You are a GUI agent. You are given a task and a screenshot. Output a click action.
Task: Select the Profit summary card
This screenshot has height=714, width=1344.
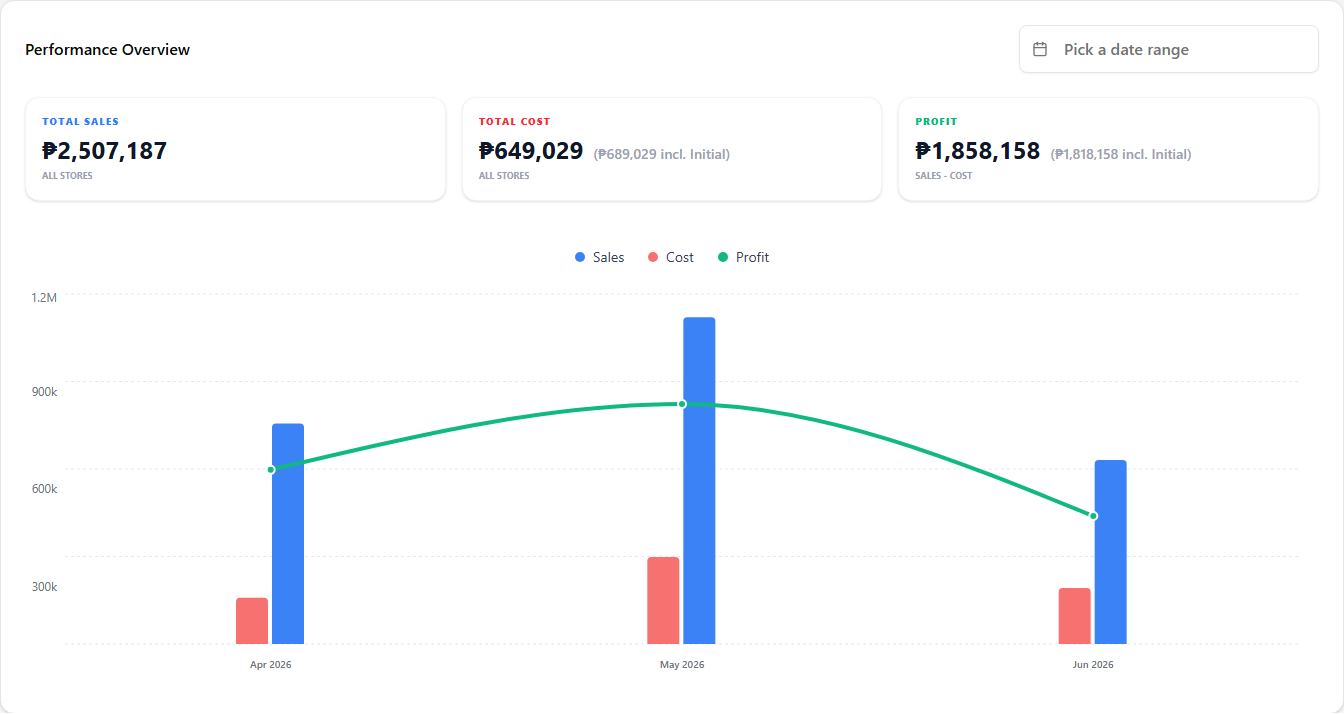click(x=1109, y=149)
